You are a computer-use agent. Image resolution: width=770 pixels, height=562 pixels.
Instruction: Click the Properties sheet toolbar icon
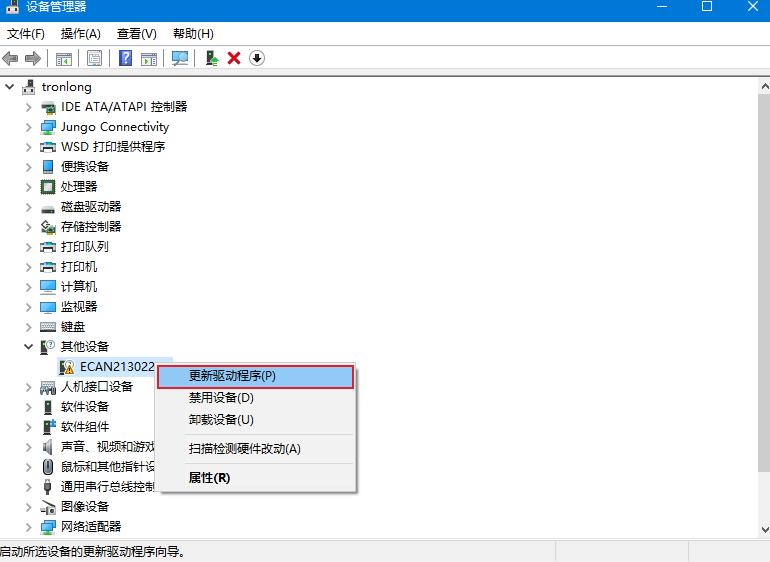(94, 58)
